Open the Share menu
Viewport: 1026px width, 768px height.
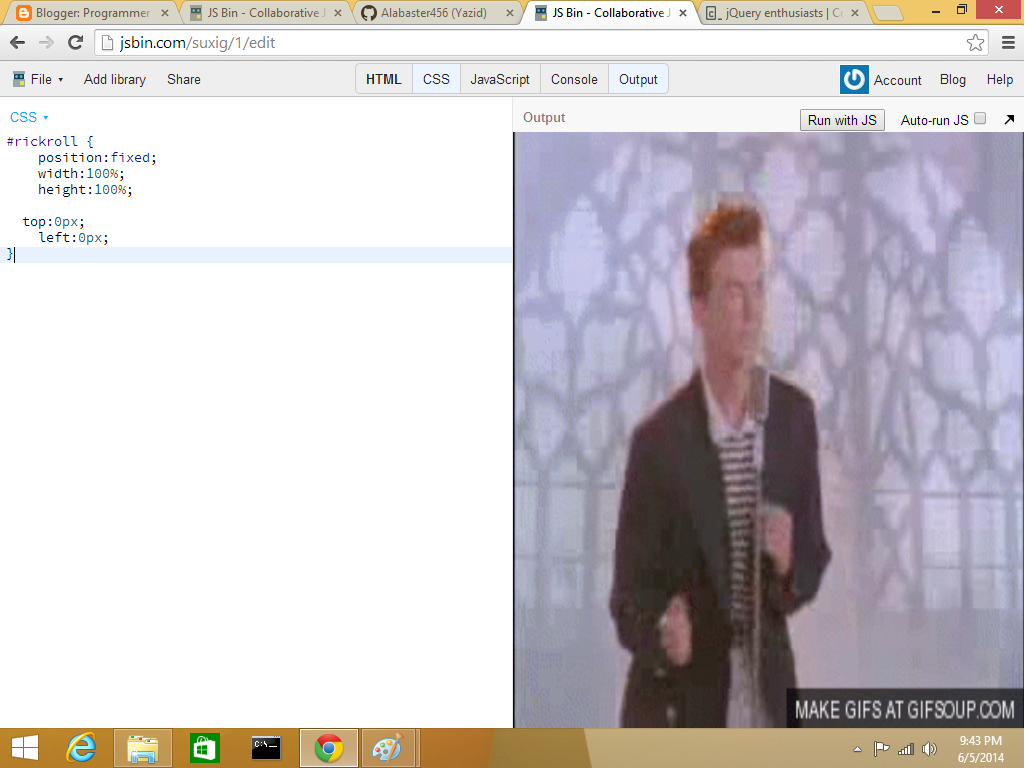pos(184,80)
